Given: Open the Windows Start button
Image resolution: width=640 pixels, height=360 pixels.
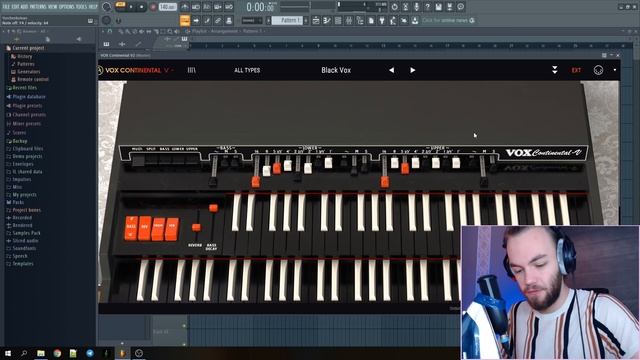Looking at the screenshot, I should tap(8, 353).
